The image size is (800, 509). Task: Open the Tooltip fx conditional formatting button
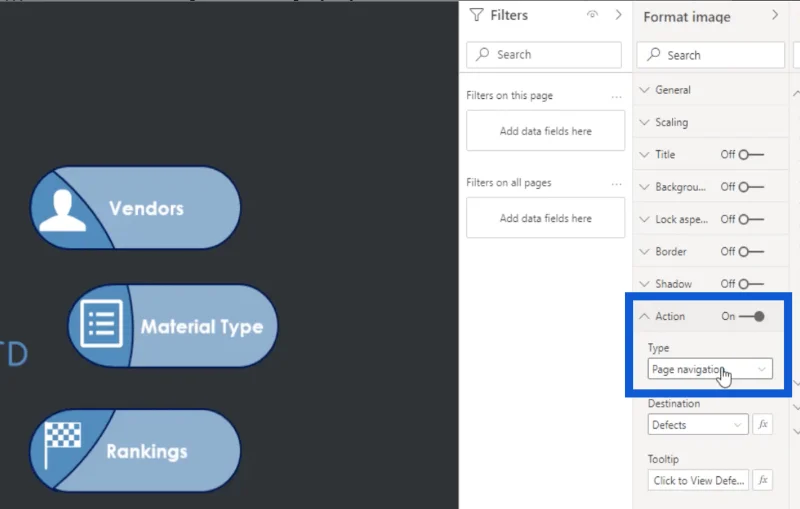763,480
